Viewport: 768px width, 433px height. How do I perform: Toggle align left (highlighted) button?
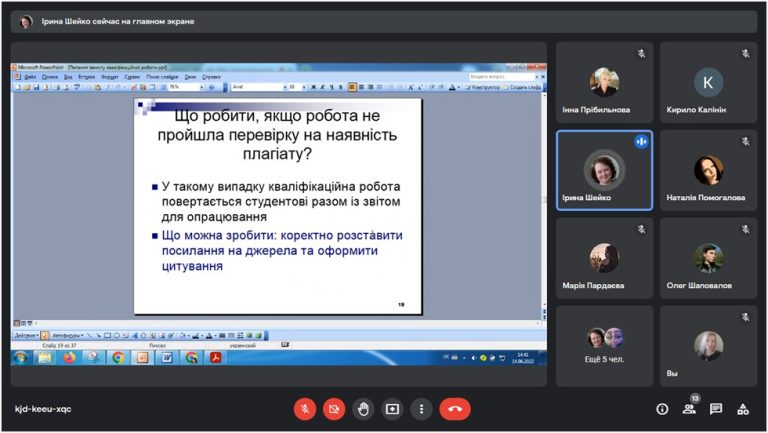tap(352, 87)
